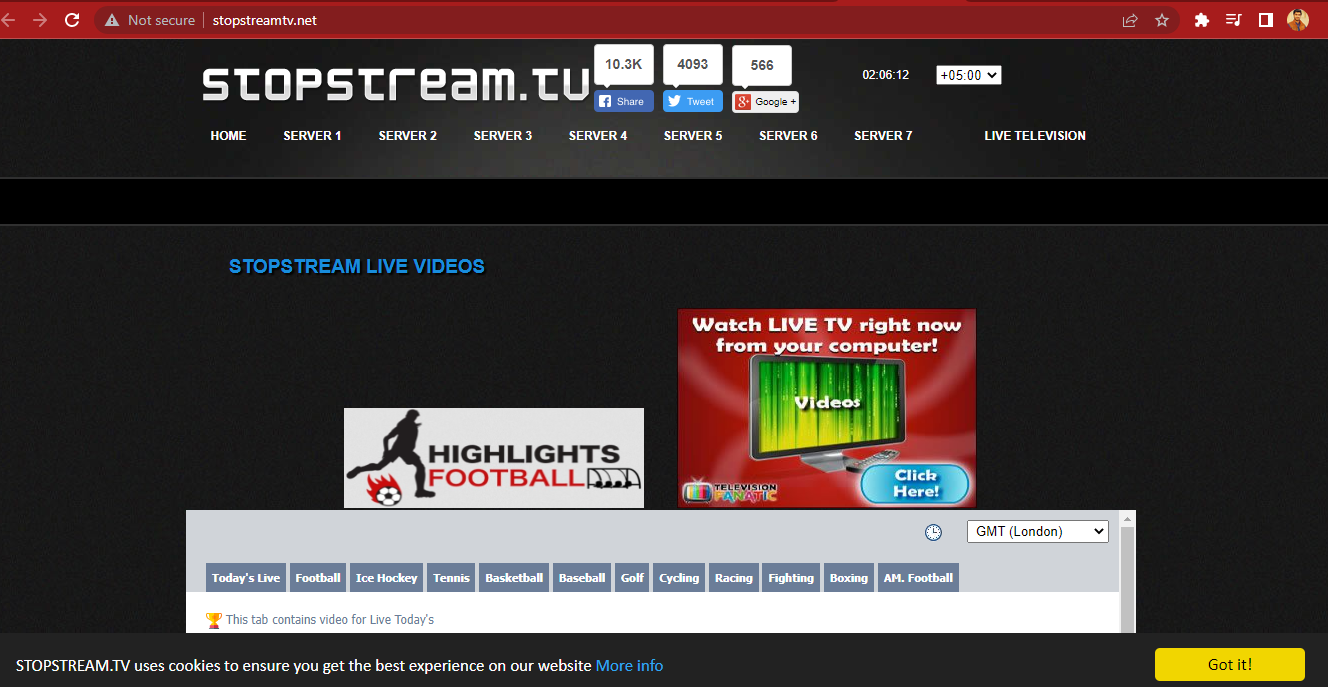Click the Not secure warning icon
The height and width of the screenshot is (687, 1328).
[x=111, y=20]
